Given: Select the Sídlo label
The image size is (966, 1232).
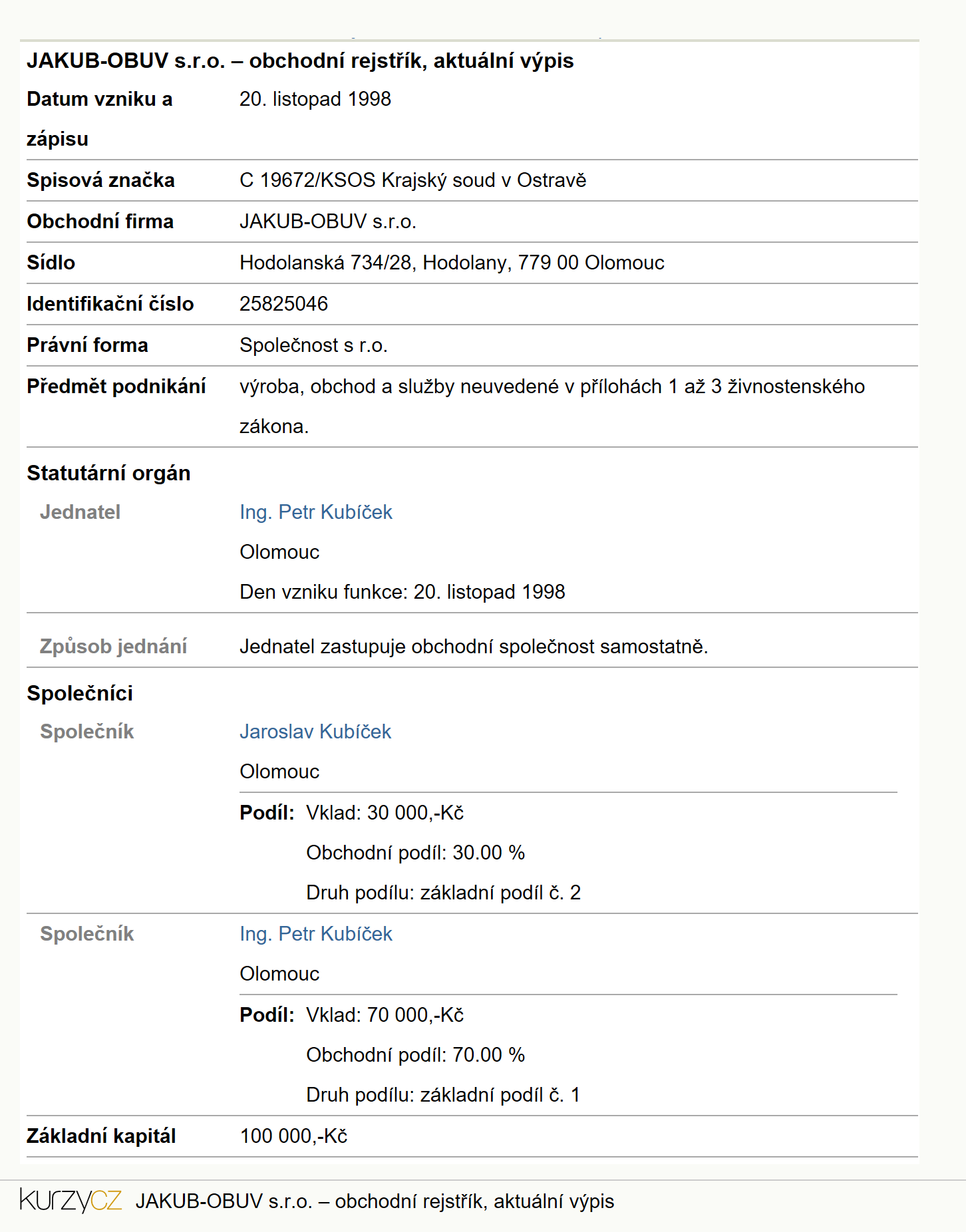Looking at the screenshot, I should 51,263.
